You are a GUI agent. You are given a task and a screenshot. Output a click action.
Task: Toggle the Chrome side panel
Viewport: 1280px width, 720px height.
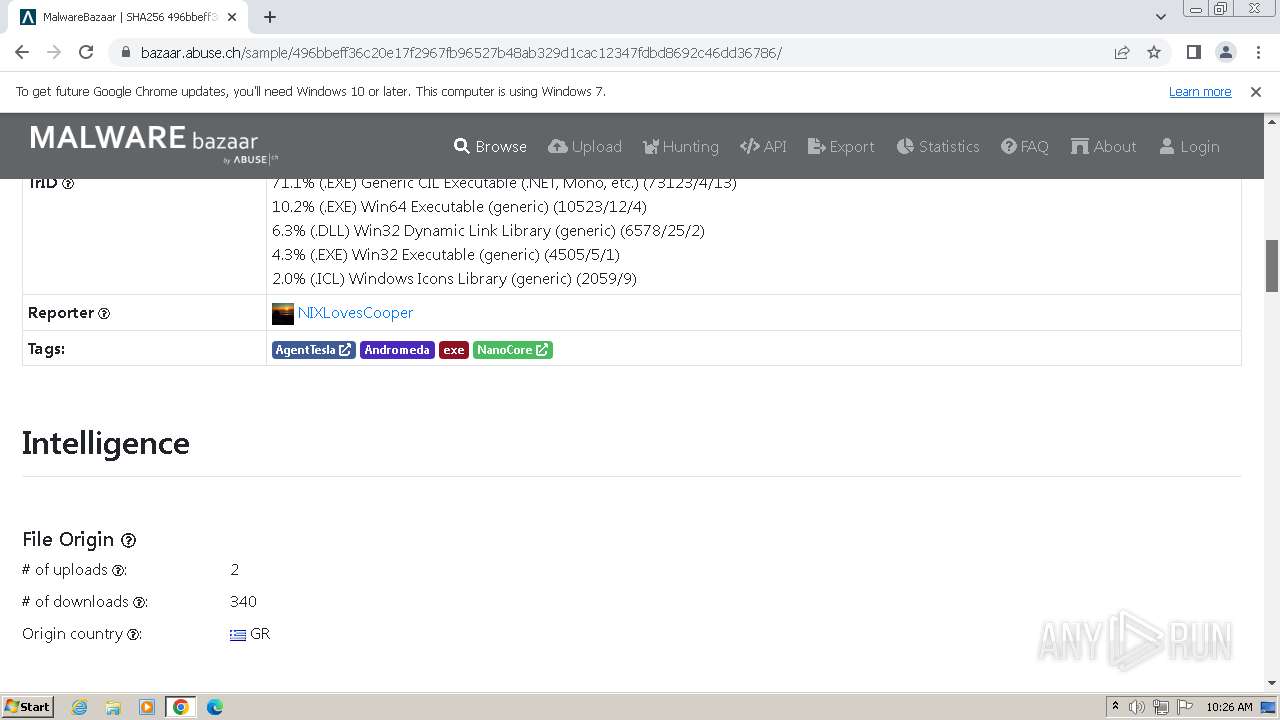pyautogui.click(x=1193, y=52)
